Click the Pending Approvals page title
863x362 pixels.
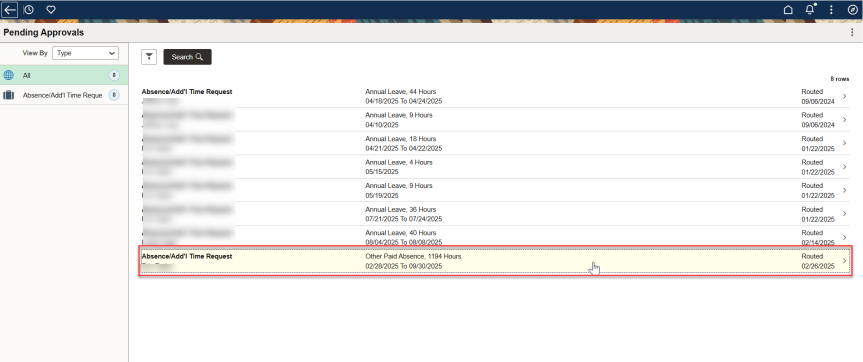[43, 32]
